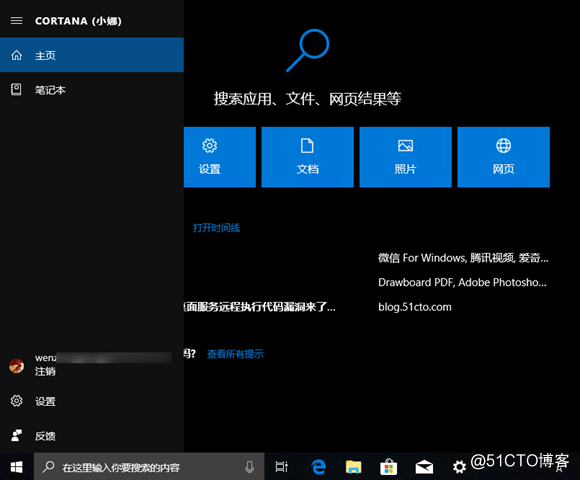Activate the microphone voice search icon

250,467
